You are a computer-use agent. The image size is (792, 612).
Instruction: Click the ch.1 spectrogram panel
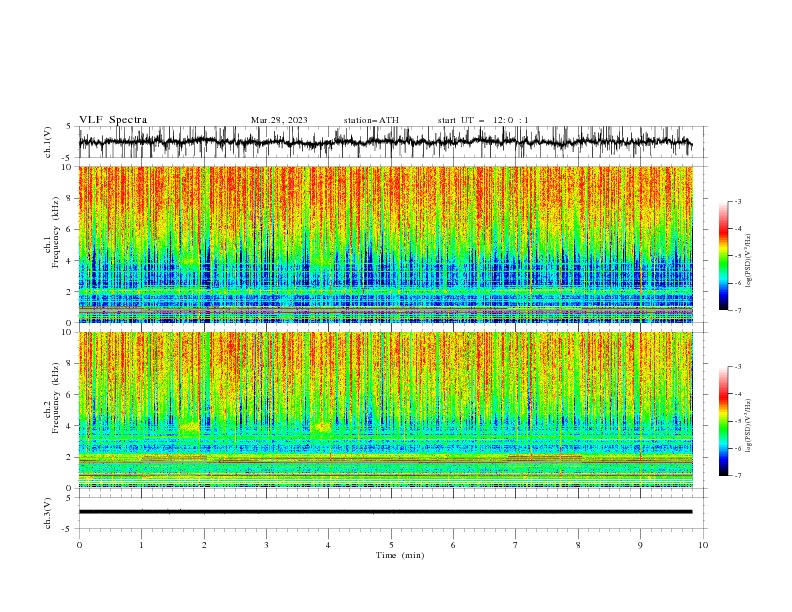click(385, 244)
